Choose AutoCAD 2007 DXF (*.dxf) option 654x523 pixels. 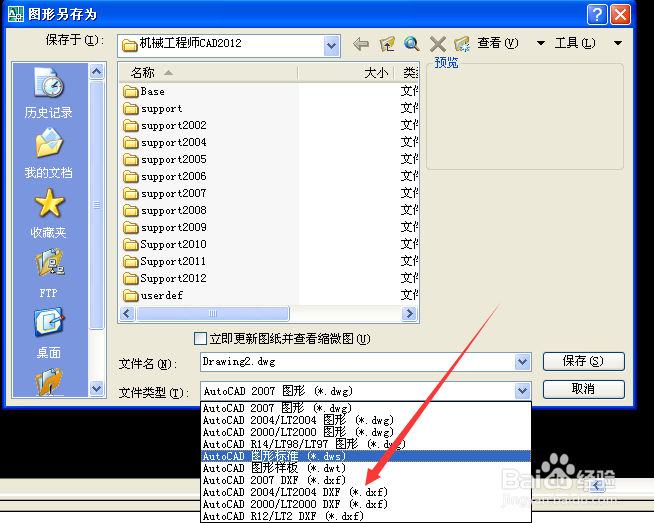(366, 480)
